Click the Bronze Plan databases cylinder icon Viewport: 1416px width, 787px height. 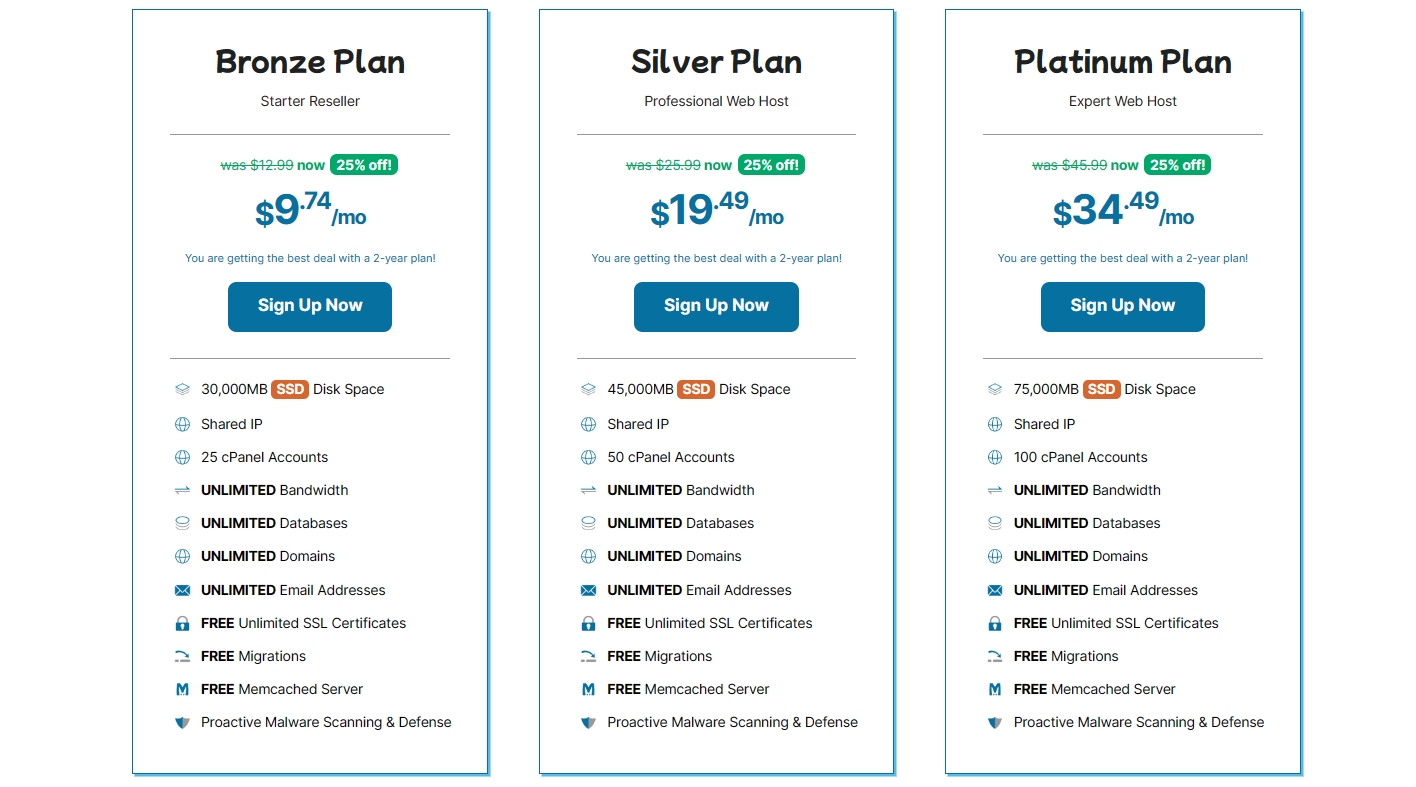[x=182, y=523]
